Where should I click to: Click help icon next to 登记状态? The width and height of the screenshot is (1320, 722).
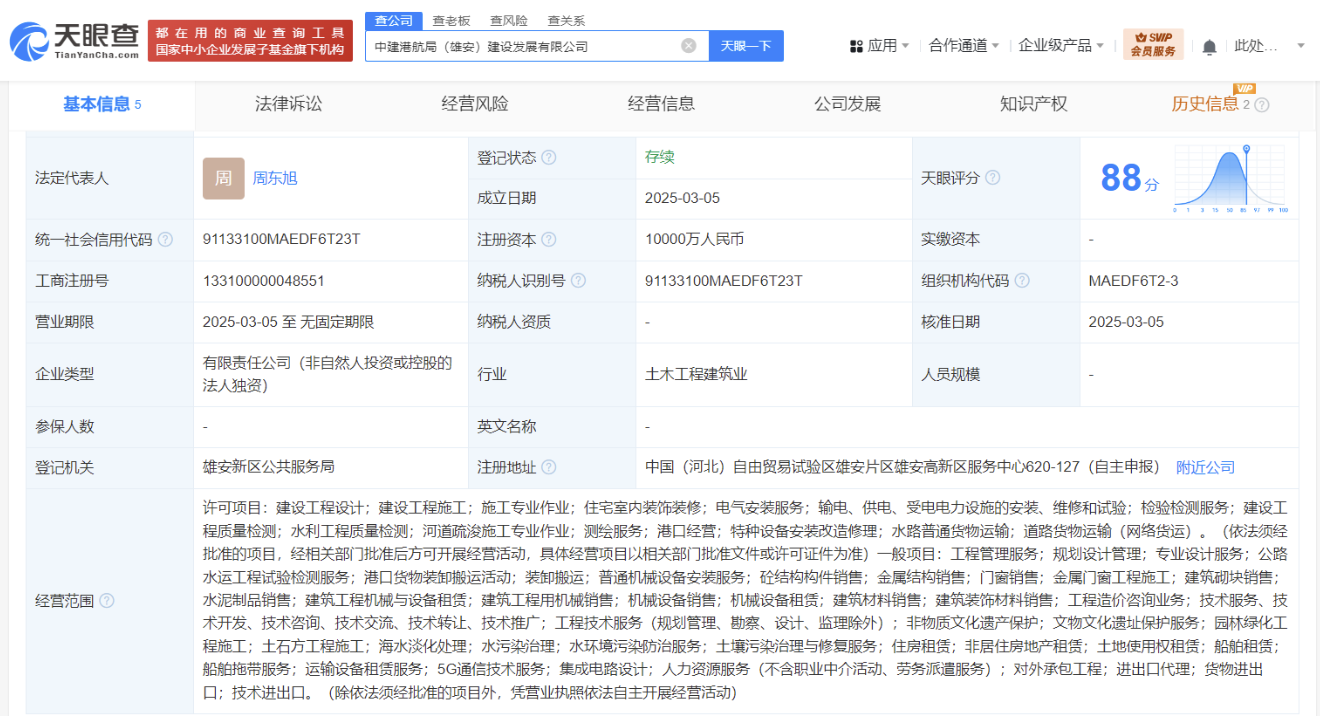click(x=548, y=158)
